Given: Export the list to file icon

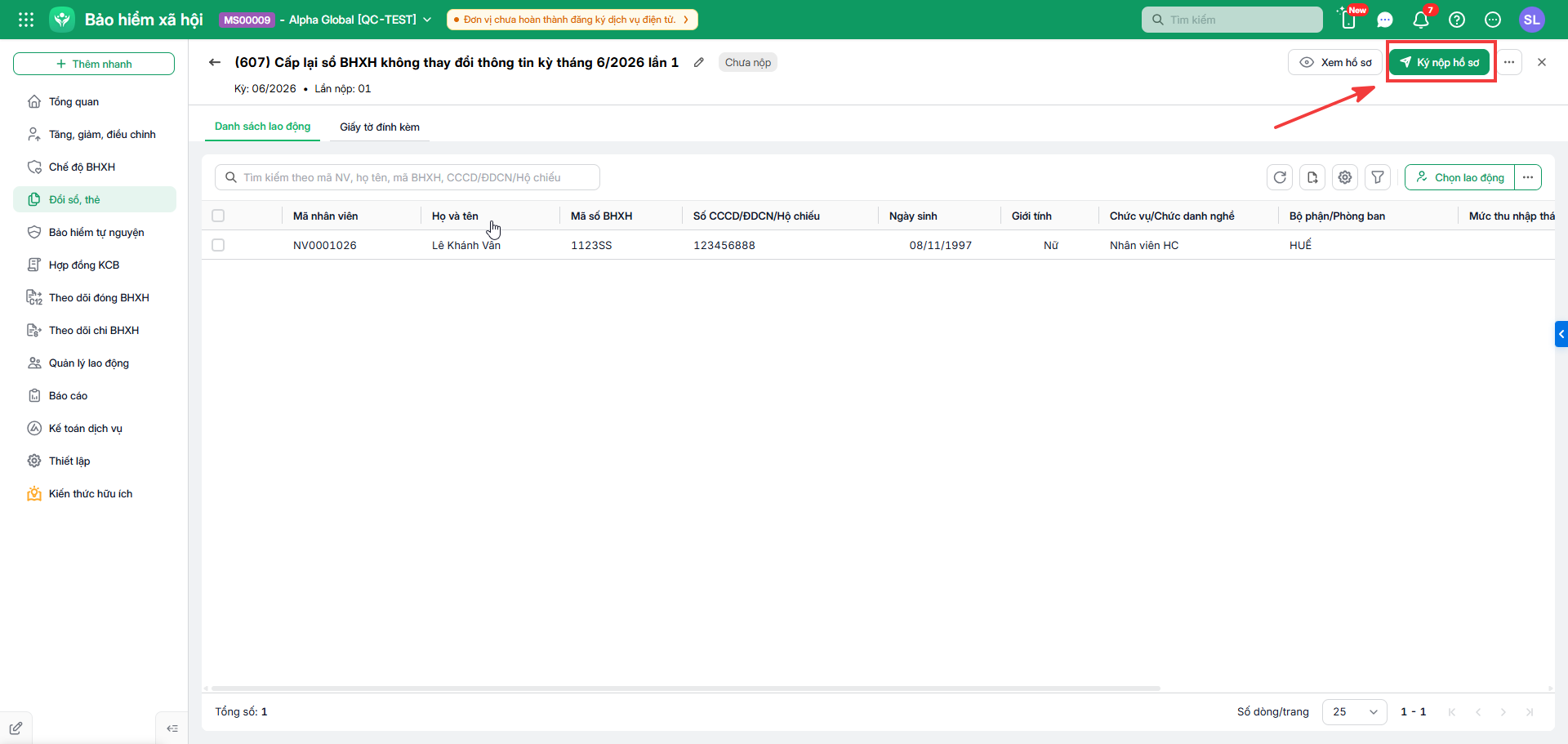Looking at the screenshot, I should [1312, 177].
